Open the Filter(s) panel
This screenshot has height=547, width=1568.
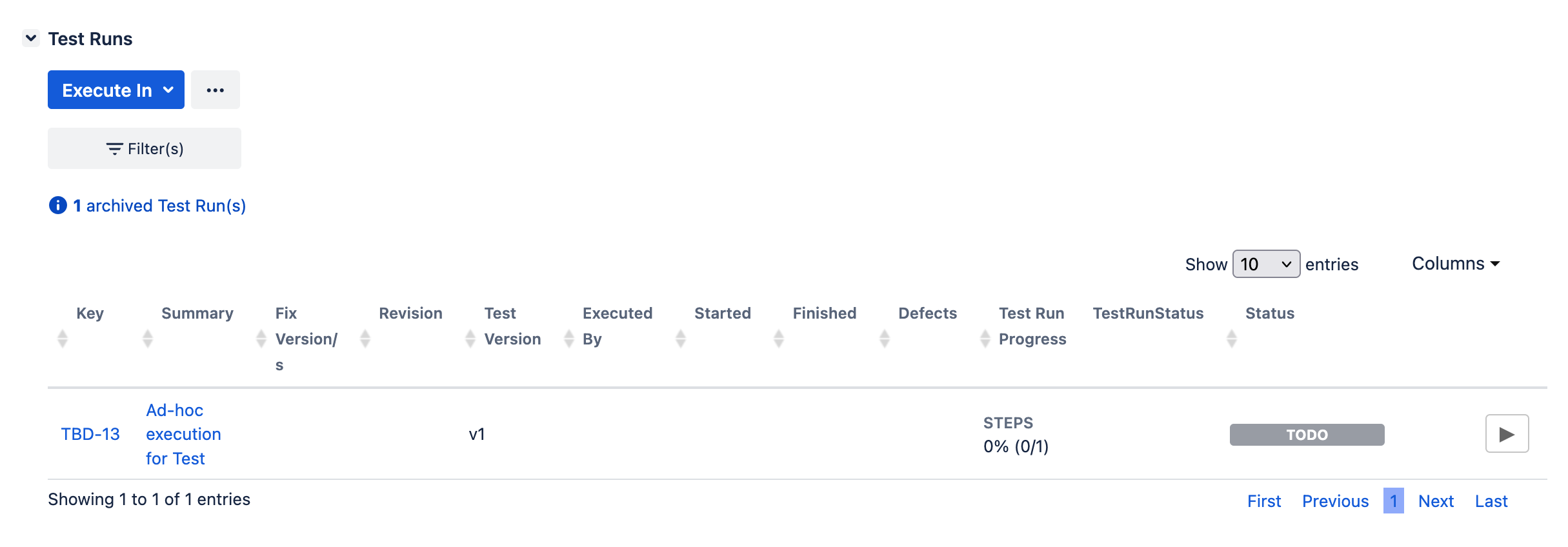[x=145, y=148]
